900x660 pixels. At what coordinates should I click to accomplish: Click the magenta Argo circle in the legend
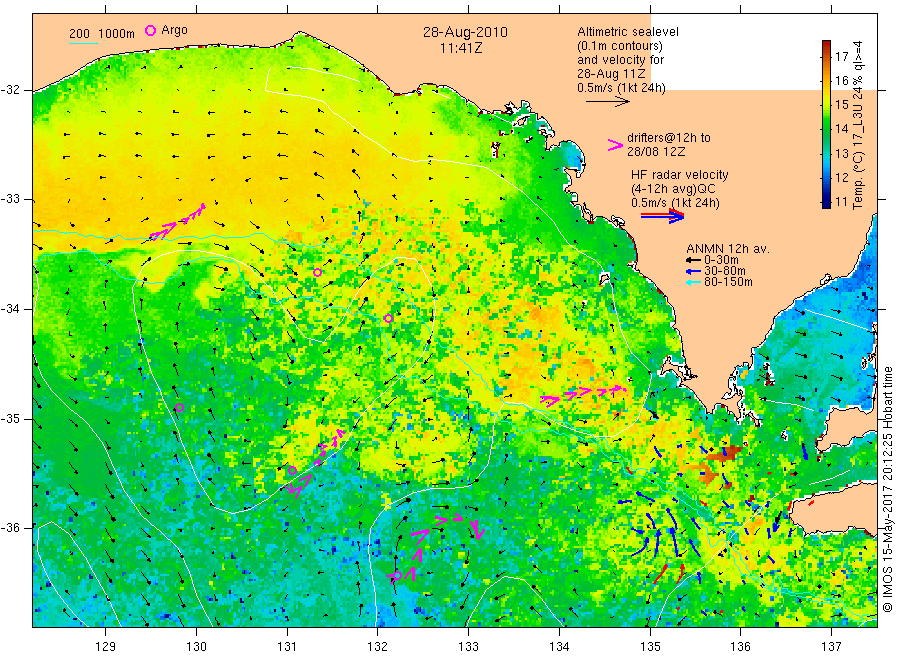point(150,30)
